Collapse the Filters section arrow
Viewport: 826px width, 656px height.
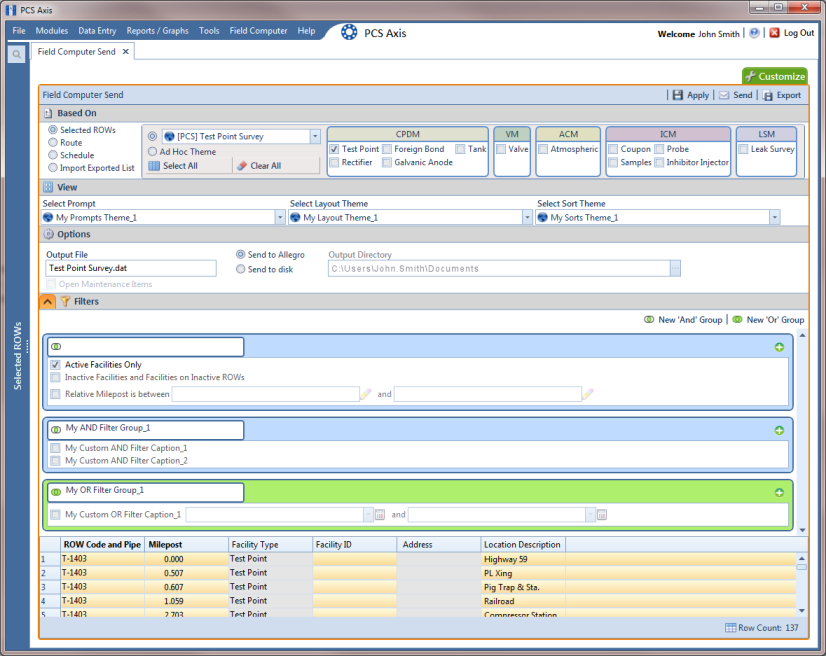(x=47, y=301)
